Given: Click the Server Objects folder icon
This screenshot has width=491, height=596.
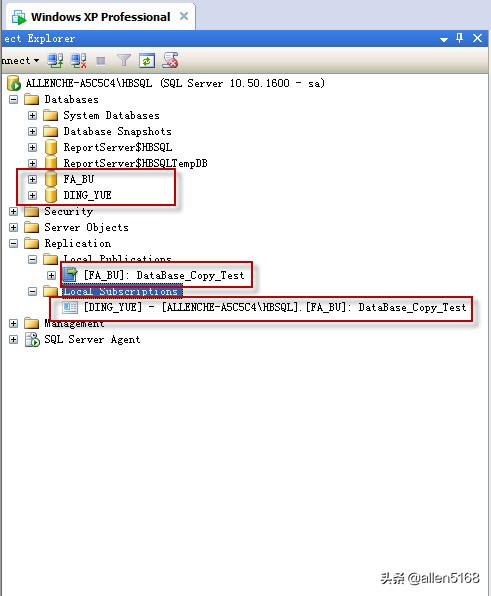Looking at the screenshot, I should click(32, 227).
